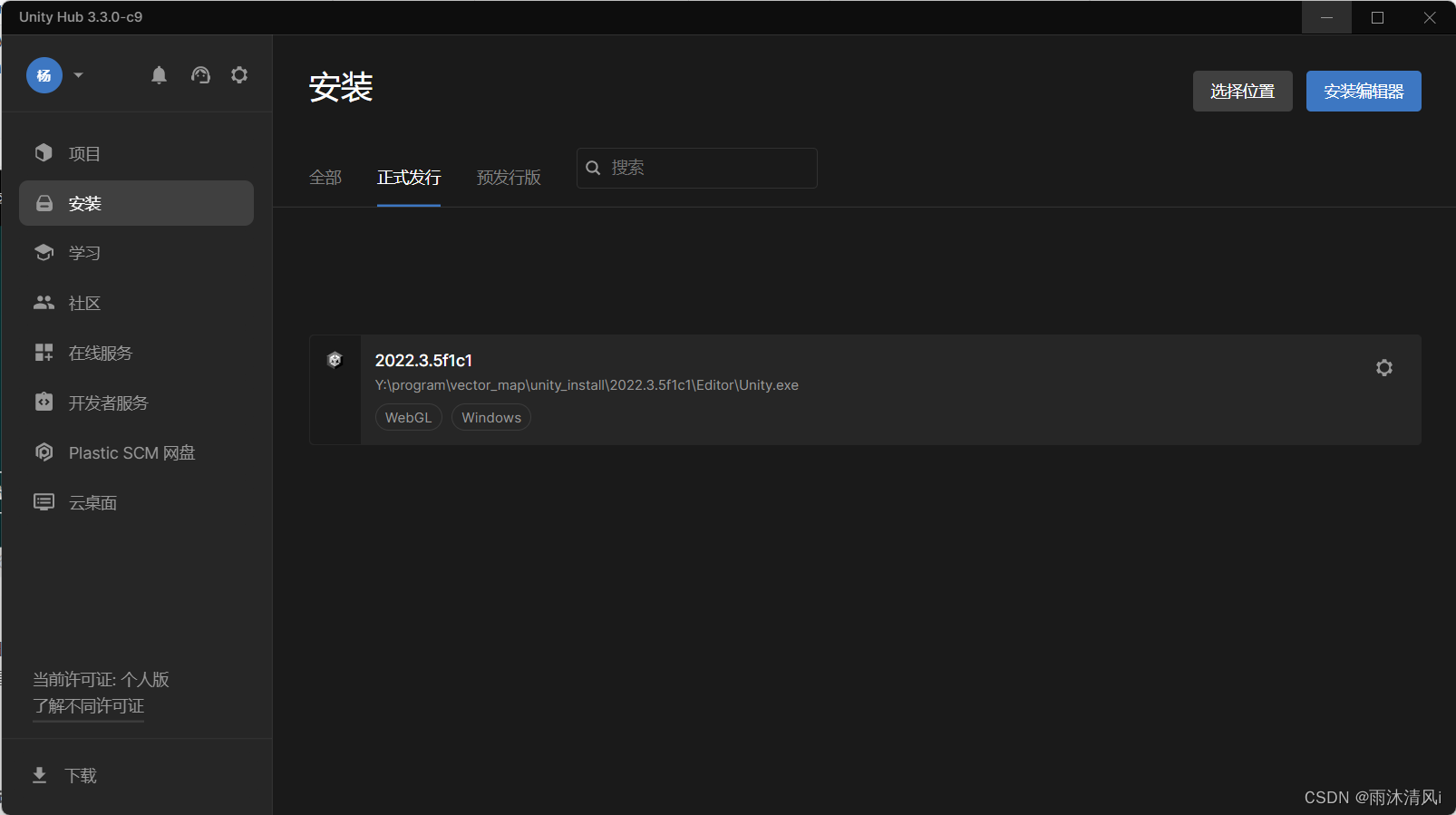This screenshot has width=1456, height=815.
Task: Click the developer services code icon
Action: (44, 402)
